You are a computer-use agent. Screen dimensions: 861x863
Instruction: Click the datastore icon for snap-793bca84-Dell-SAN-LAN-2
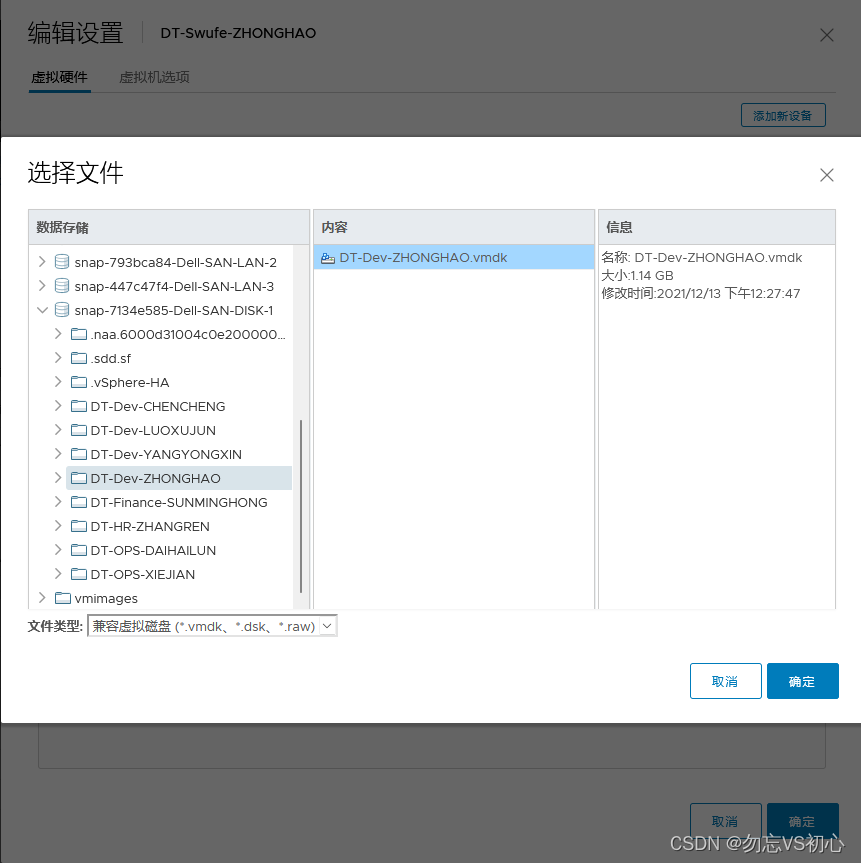click(60, 261)
